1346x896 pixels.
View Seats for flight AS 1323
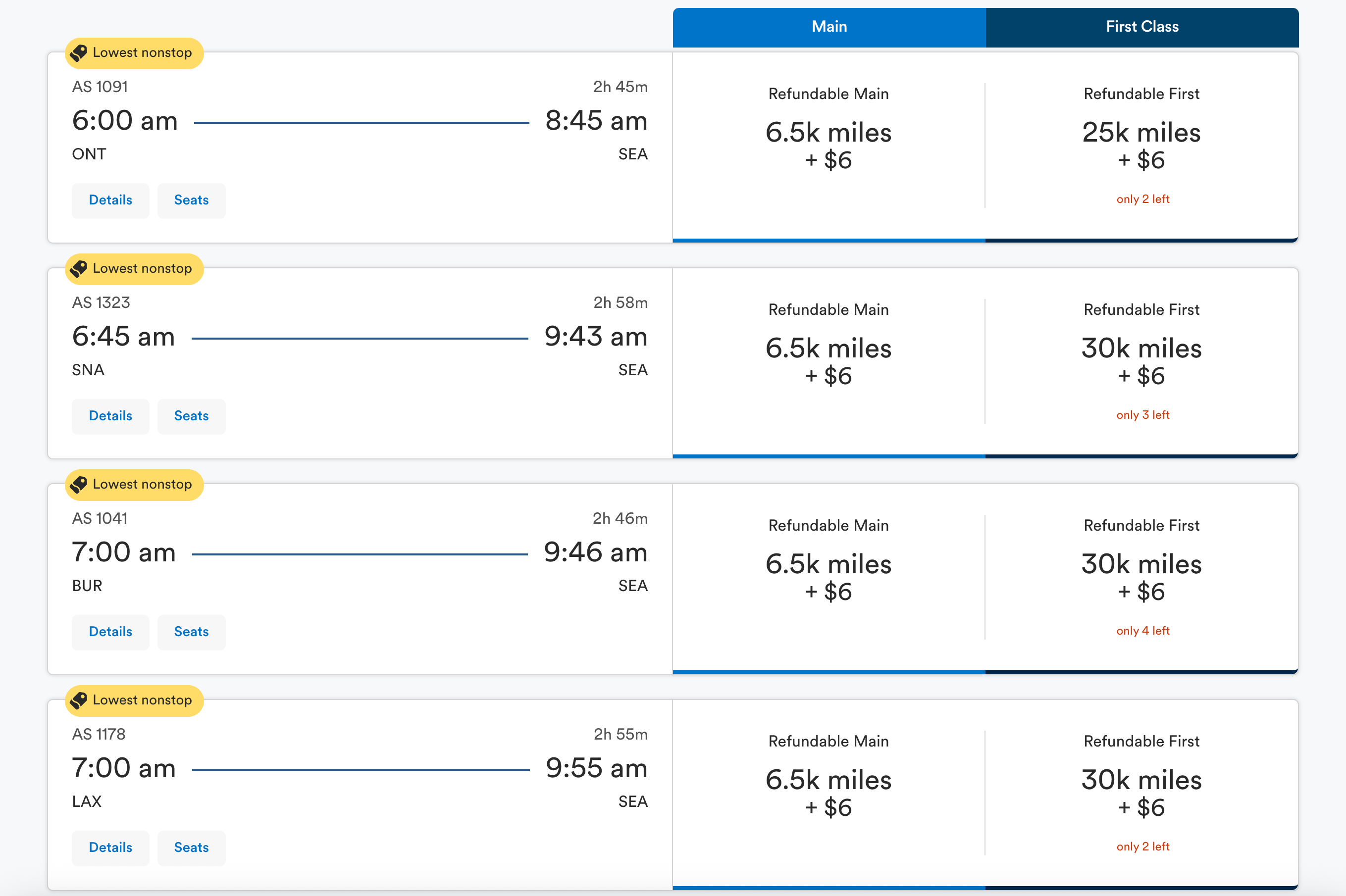(191, 416)
